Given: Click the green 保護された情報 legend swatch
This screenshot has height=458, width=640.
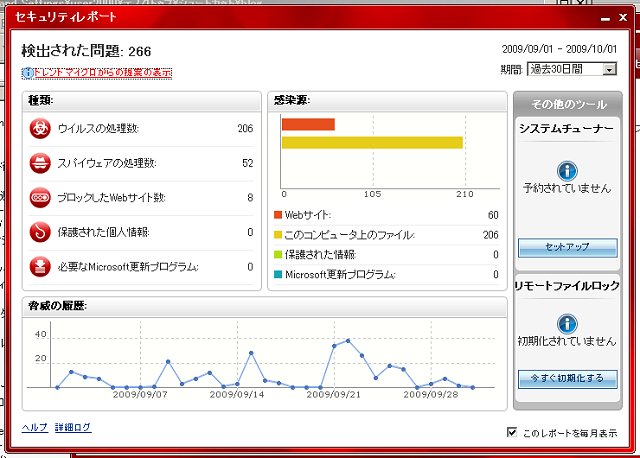Looking at the screenshot, I should (x=278, y=254).
